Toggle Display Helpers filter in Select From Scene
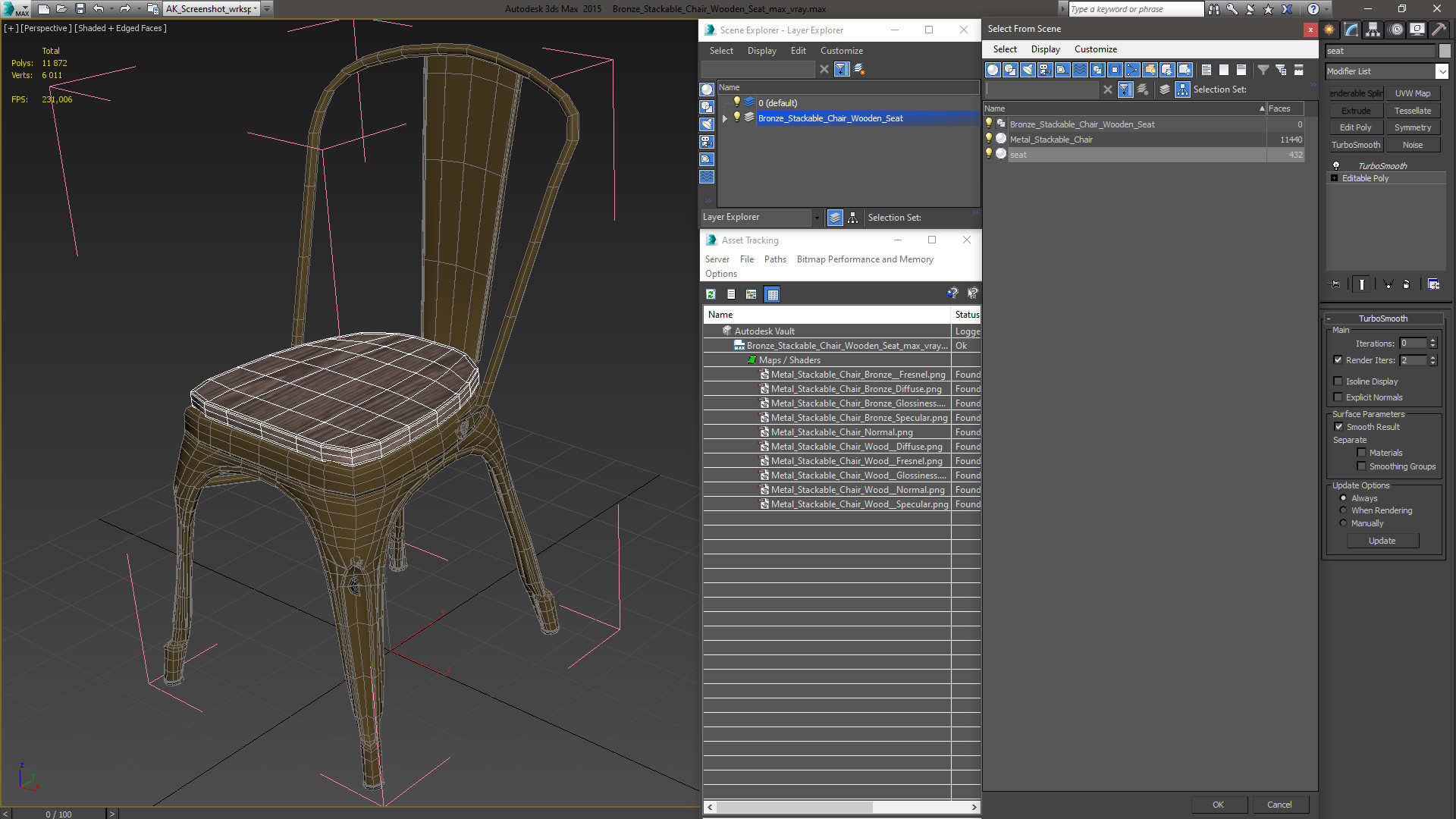Screen dimensions: 1456x819 click(x=1062, y=70)
